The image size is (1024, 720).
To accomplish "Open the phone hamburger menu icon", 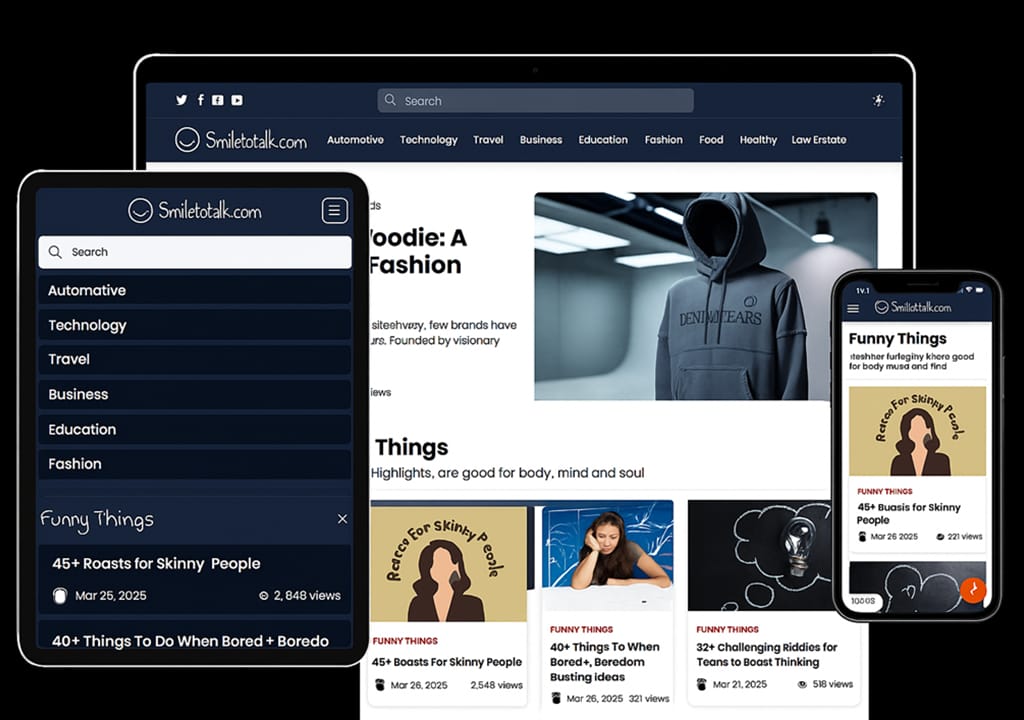I will 853,308.
